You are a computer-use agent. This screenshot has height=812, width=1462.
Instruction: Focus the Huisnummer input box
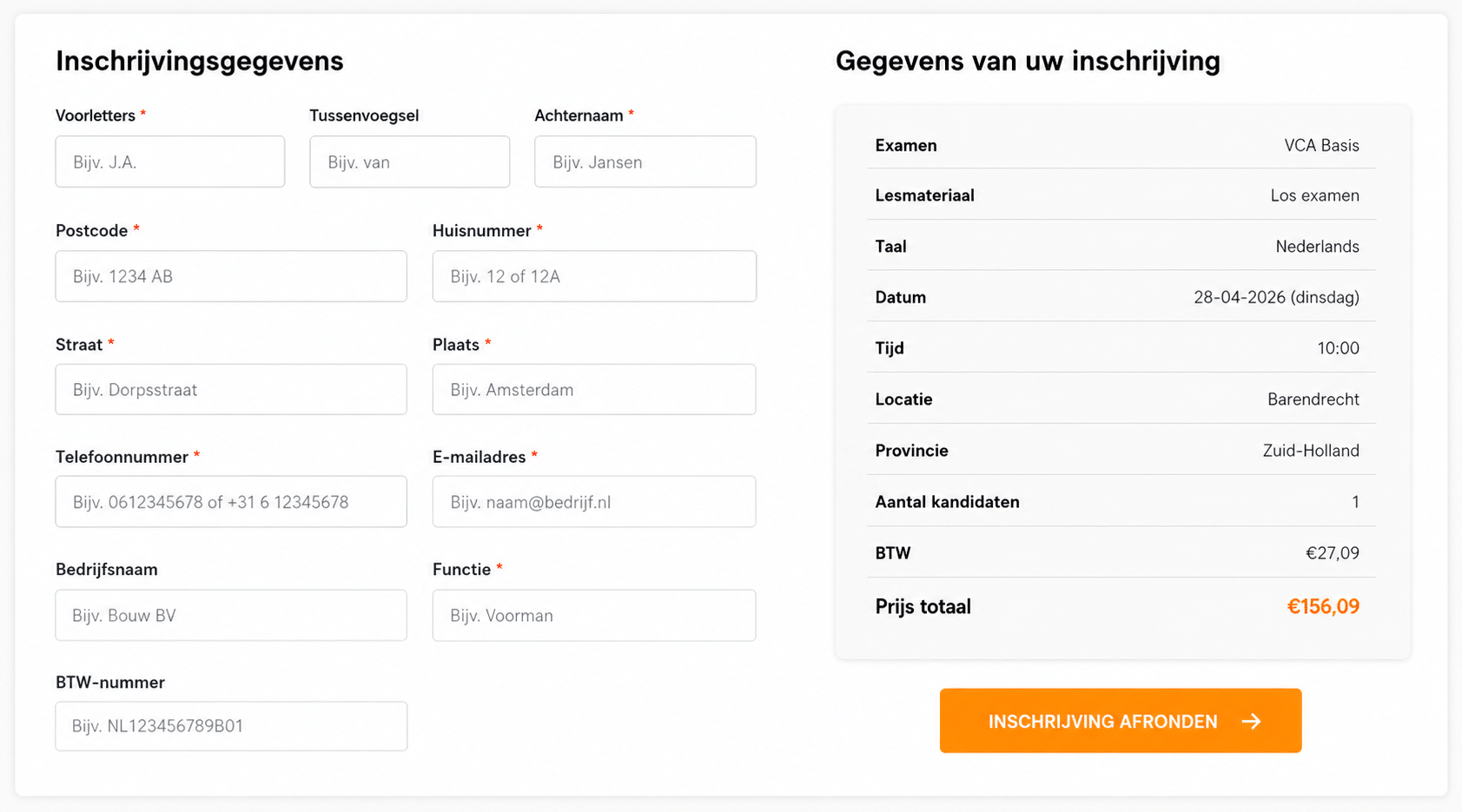point(594,276)
